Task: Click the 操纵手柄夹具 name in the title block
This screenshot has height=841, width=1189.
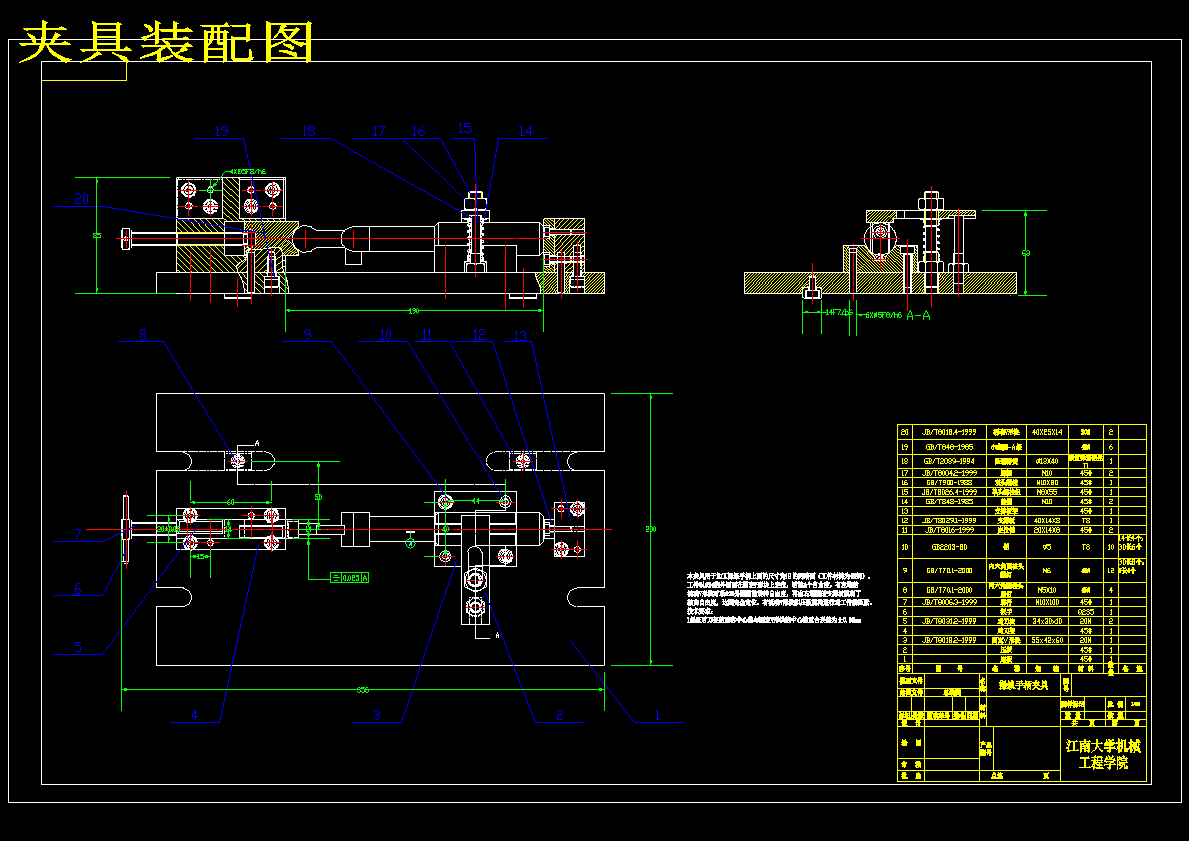Action: point(1022,686)
